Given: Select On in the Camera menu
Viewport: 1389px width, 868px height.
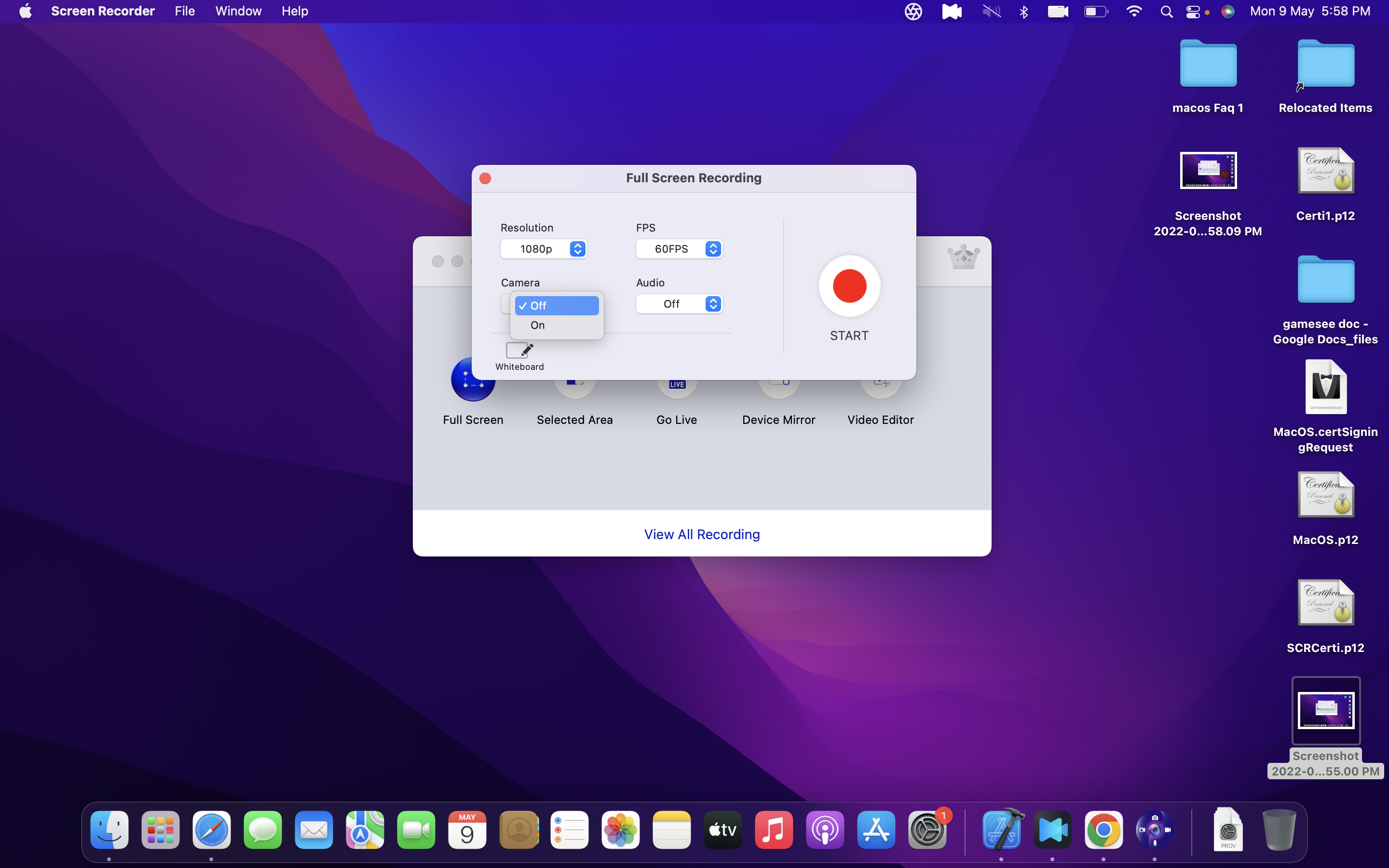Looking at the screenshot, I should click(x=557, y=325).
